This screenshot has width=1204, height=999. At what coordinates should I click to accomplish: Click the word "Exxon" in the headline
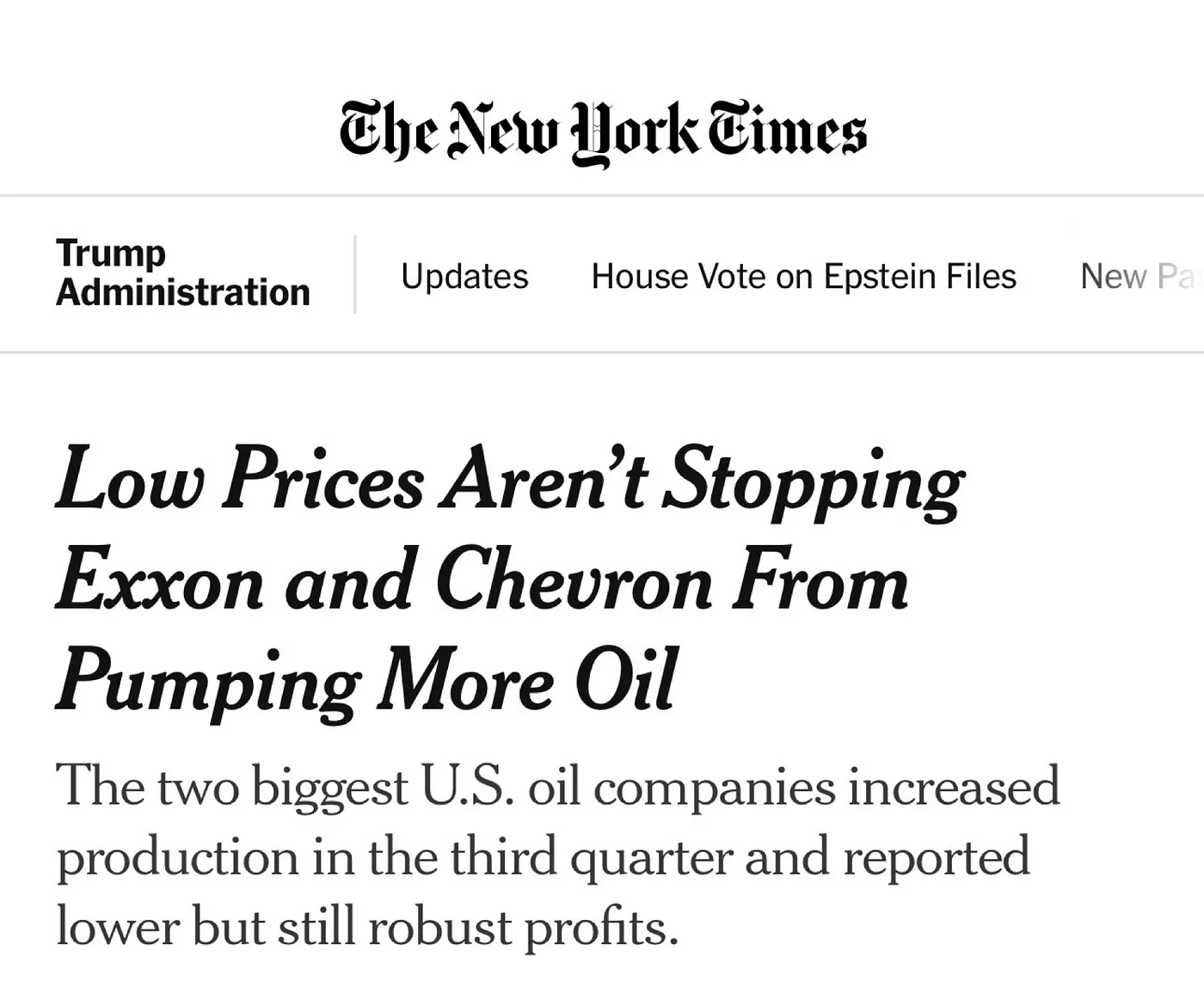pos(160,583)
